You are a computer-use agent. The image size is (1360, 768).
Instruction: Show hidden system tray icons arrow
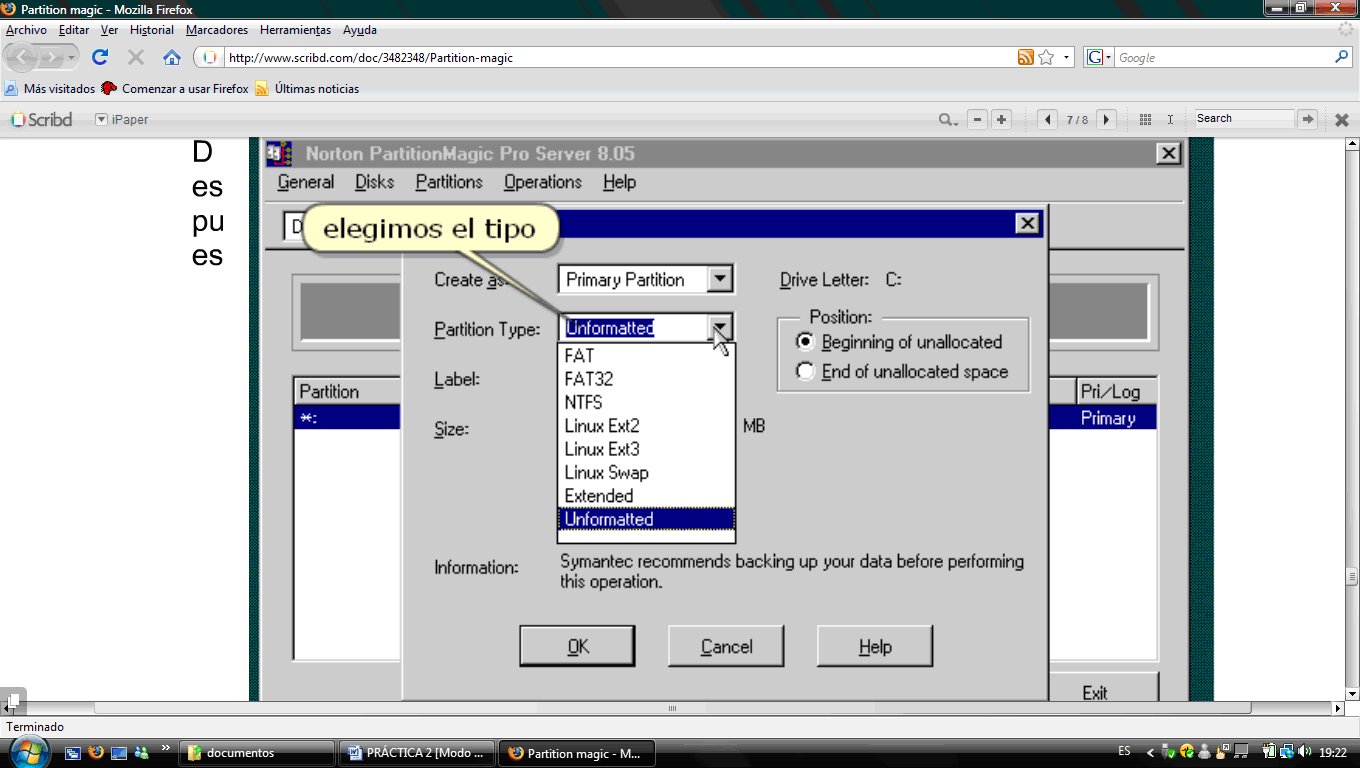(x=1150, y=752)
